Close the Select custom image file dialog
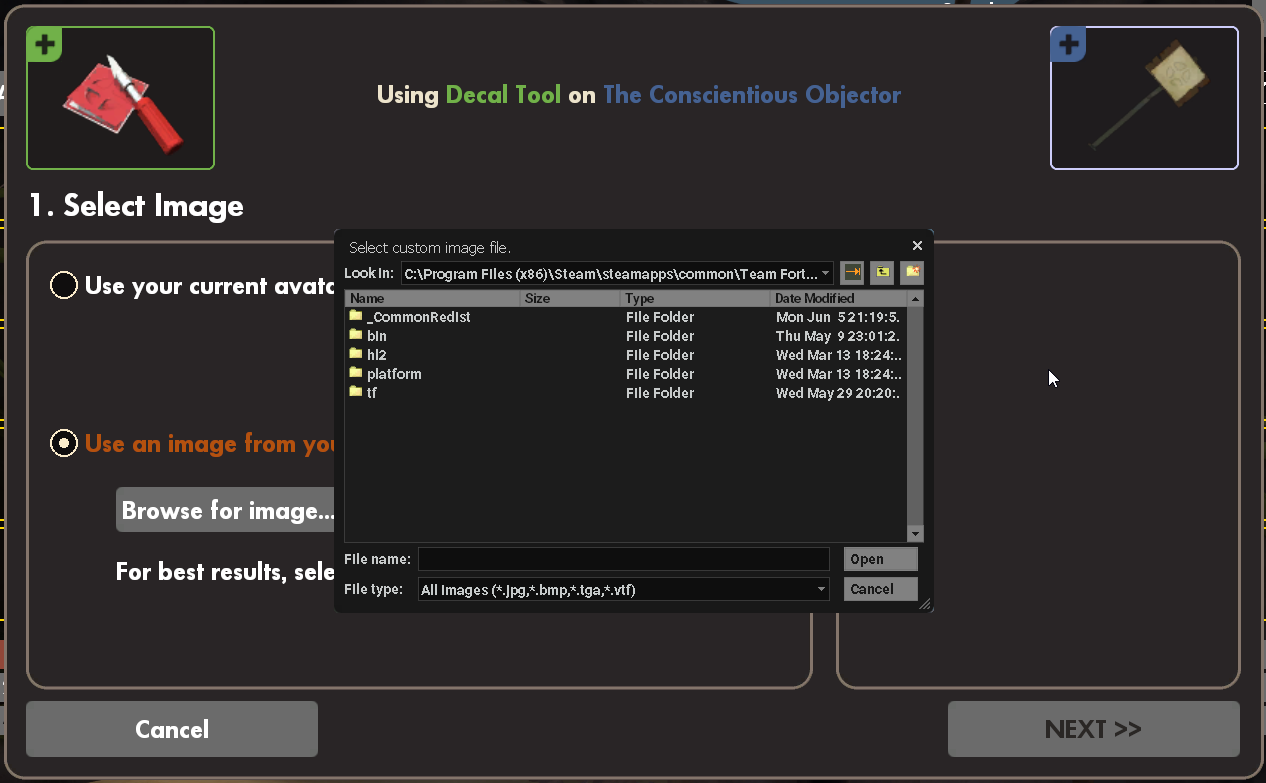This screenshot has width=1266, height=783. coord(918,246)
